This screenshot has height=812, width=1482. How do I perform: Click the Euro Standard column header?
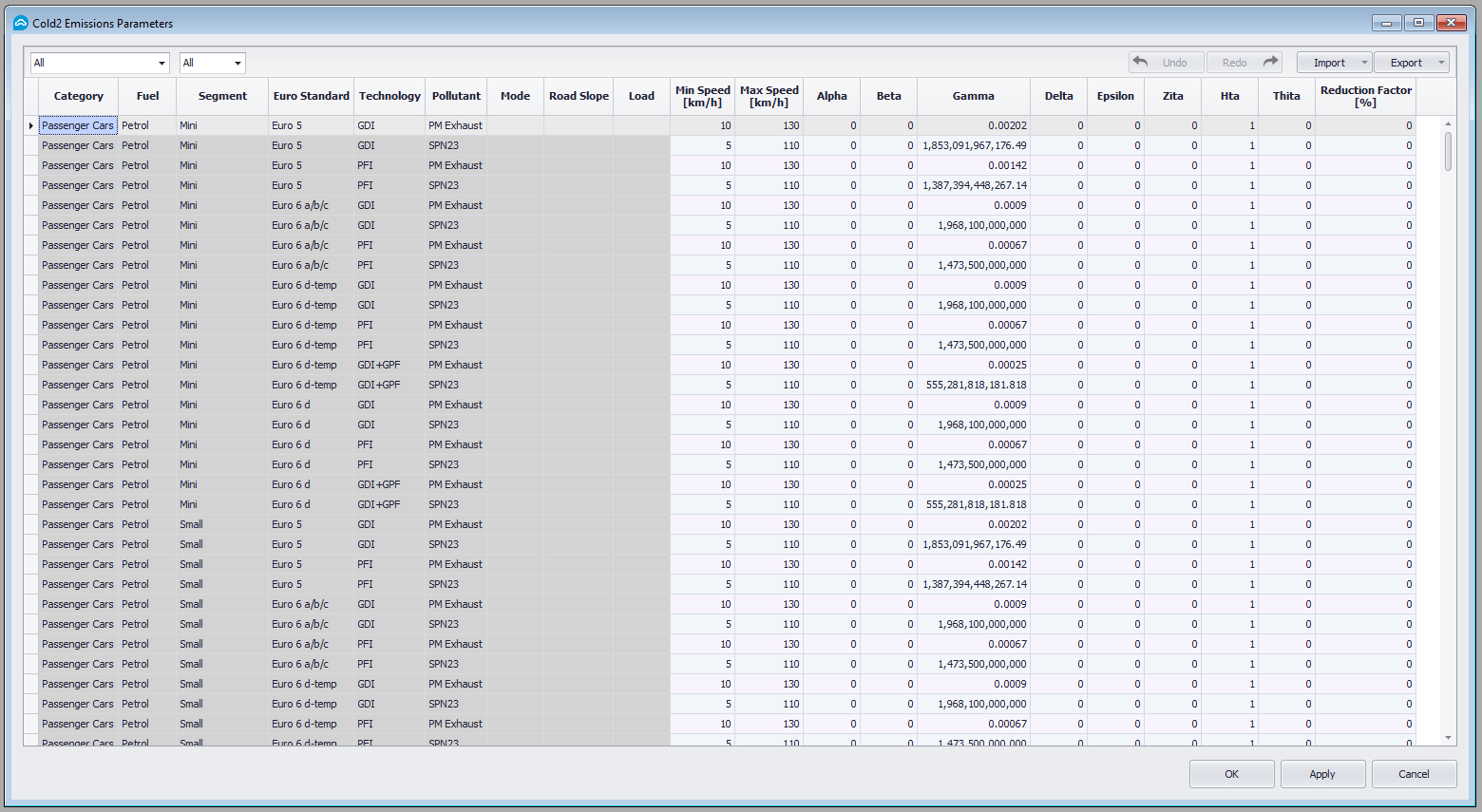point(311,96)
